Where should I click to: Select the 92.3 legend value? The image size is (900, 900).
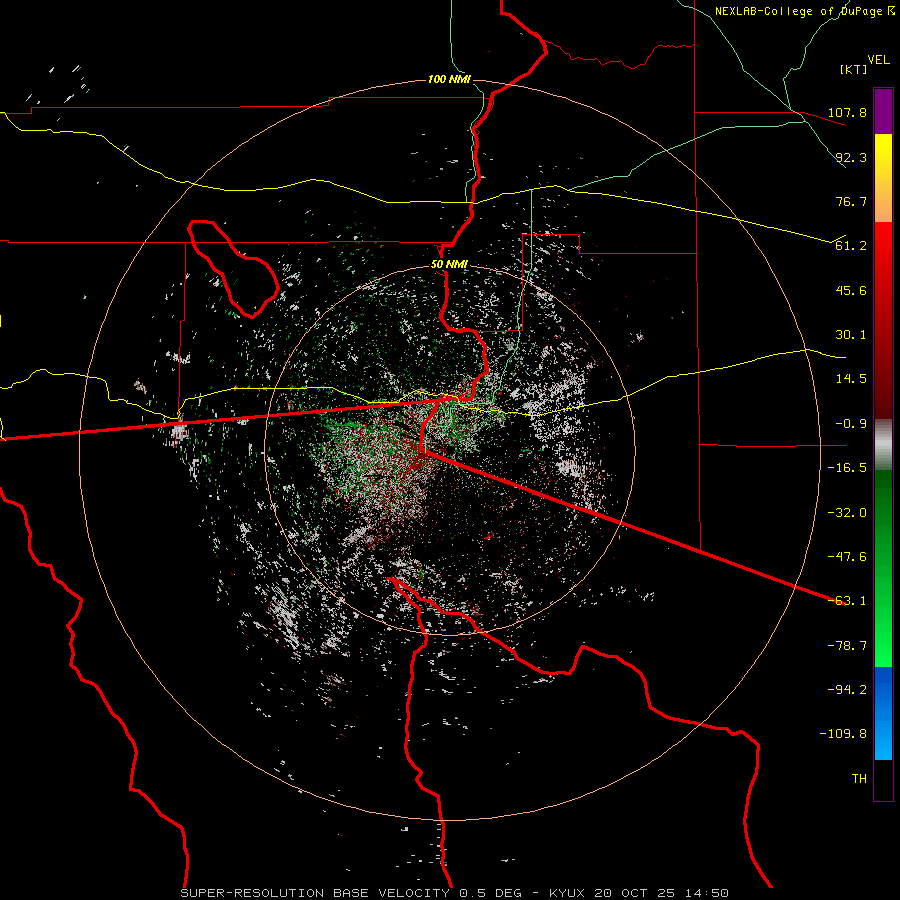[x=851, y=157]
